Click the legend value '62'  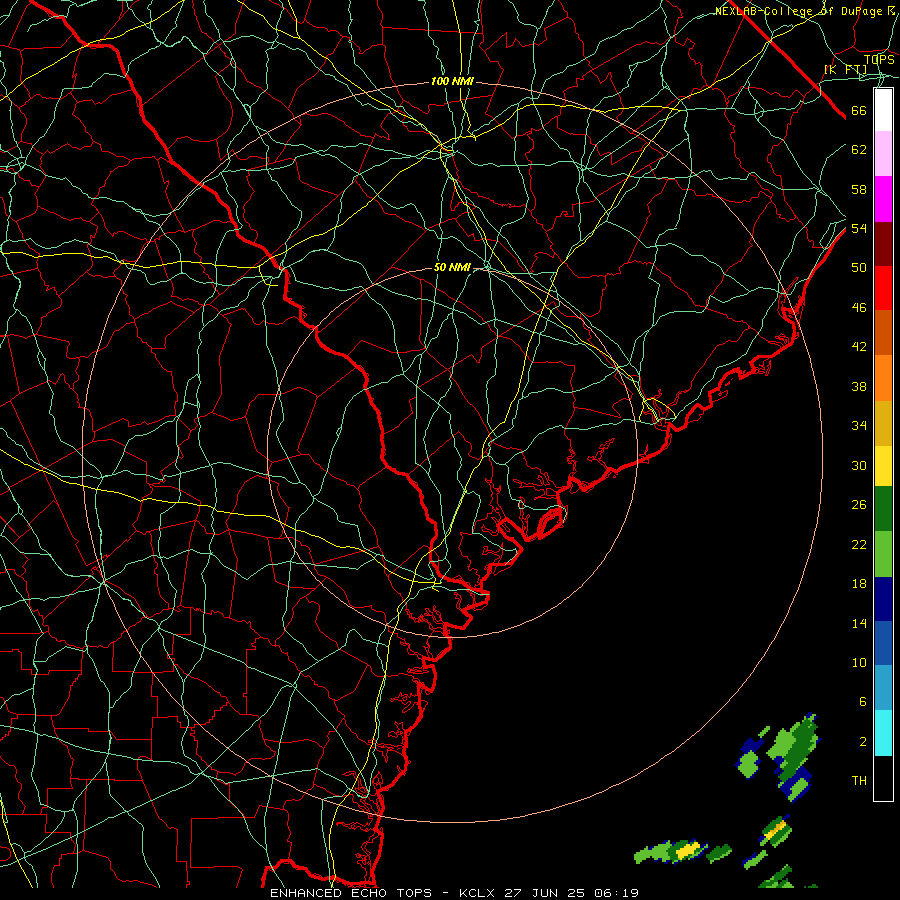pos(859,150)
